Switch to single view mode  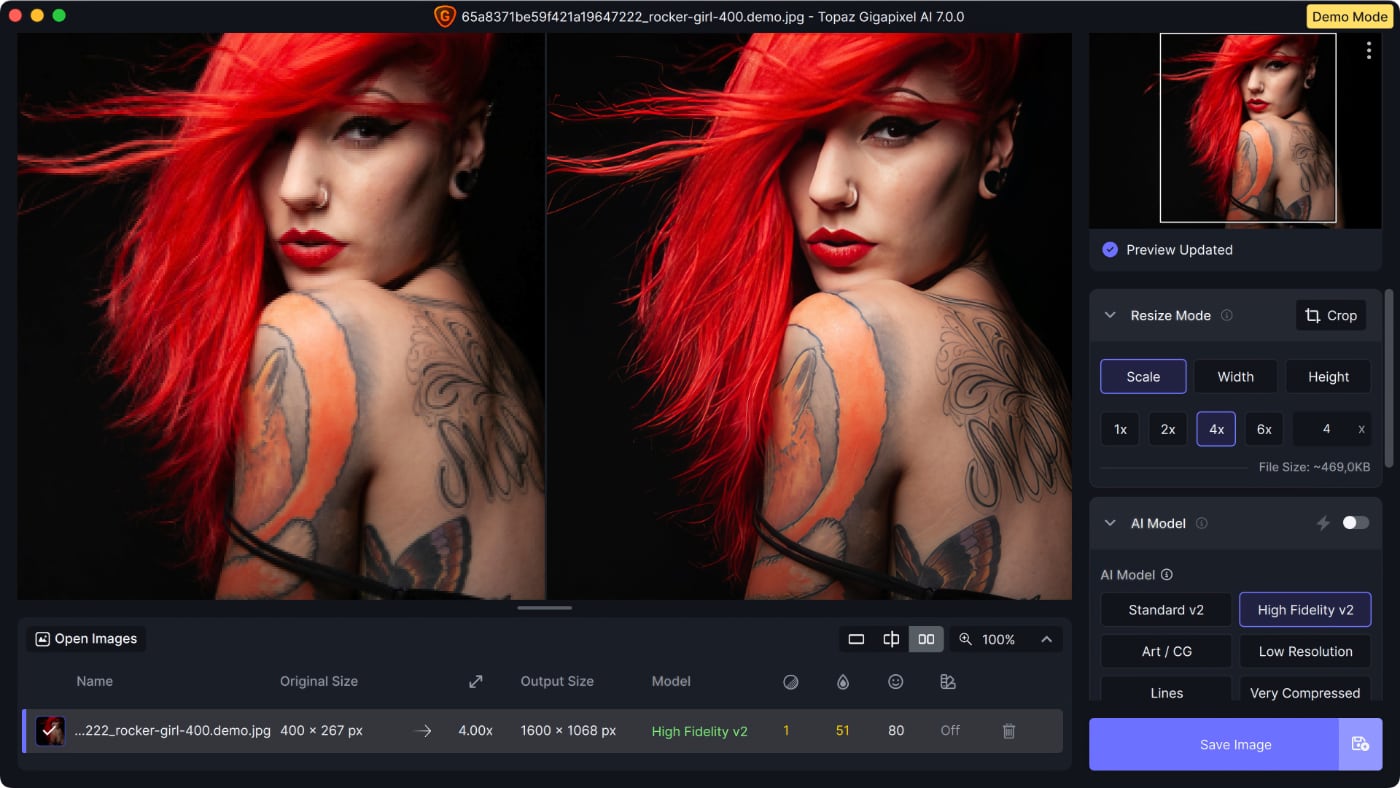pos(856,639)
